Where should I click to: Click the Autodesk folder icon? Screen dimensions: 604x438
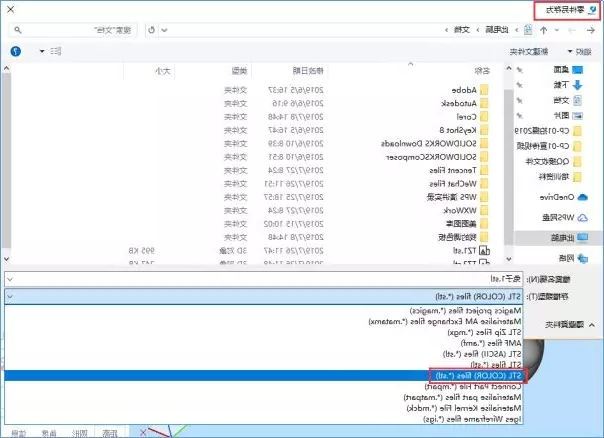484,103
